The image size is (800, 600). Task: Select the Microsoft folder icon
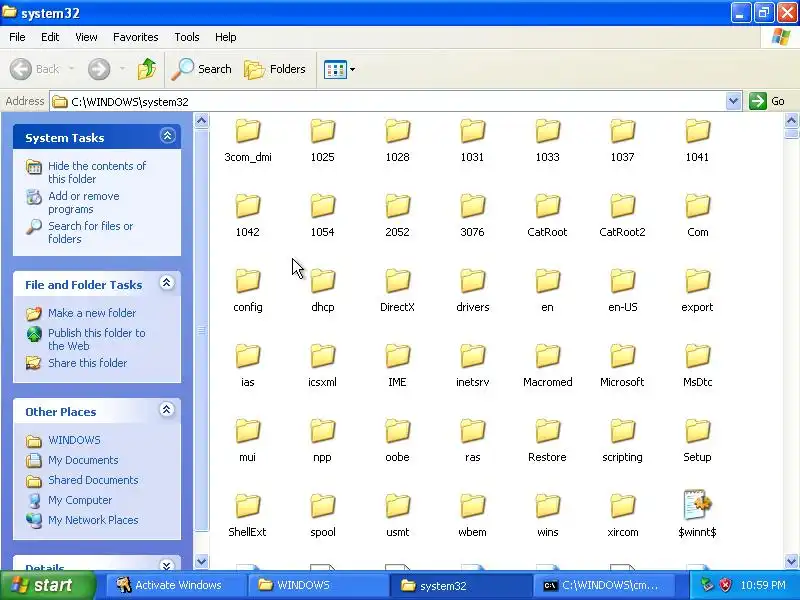[622, 357]
